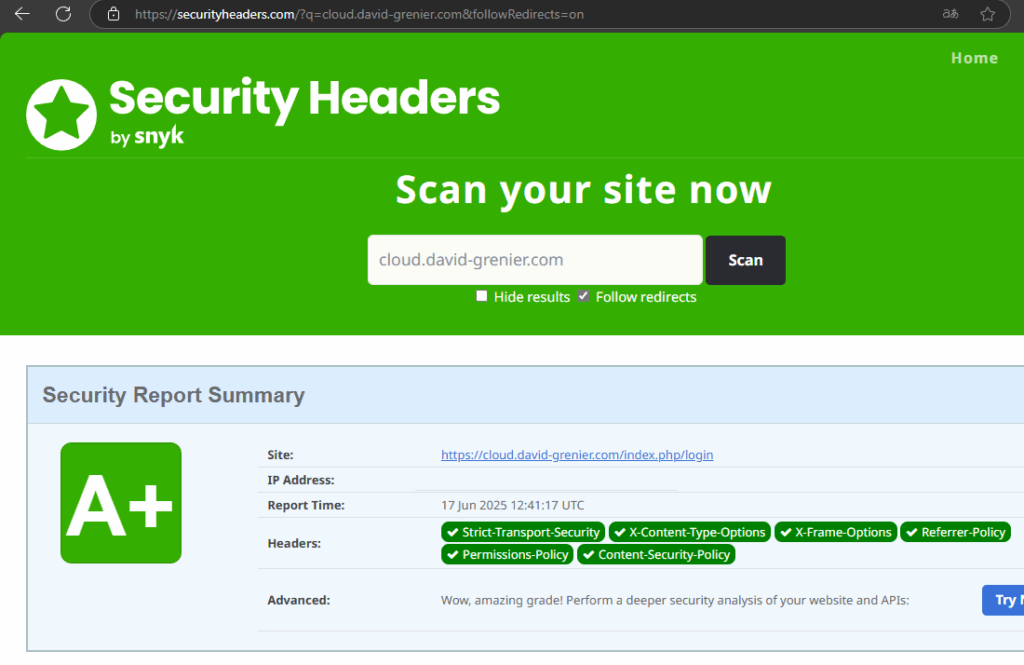The width and height of the screenshot is (1024, 665).
Task: Click the X-Content-Type-Options header badge
Action: click(x=690, y=532)
